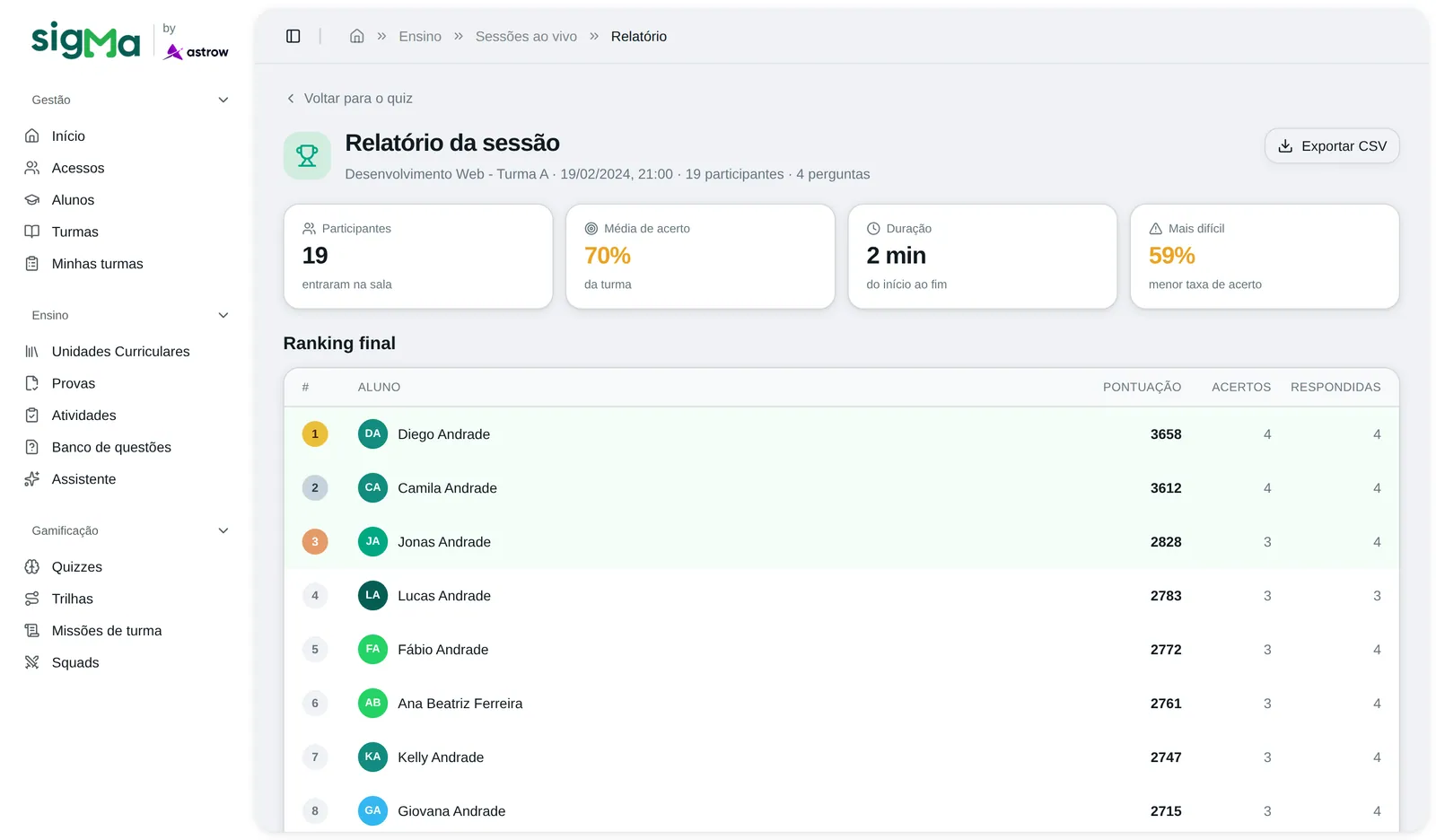
Task: Open Atividades checklist icon
Action: click(x=32, y=415)
